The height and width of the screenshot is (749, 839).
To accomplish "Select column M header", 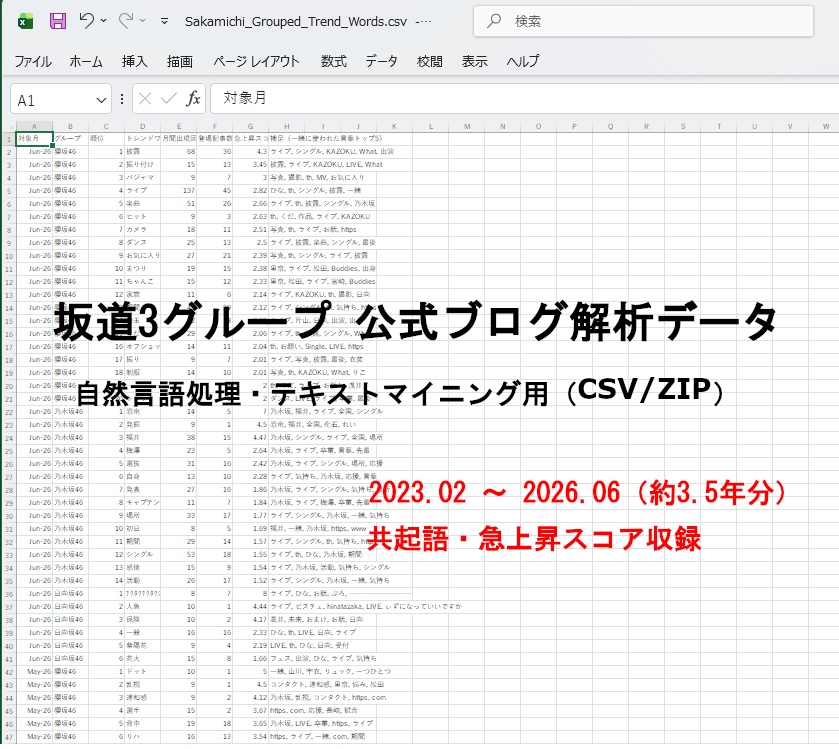I will click(x=467, y=127).
